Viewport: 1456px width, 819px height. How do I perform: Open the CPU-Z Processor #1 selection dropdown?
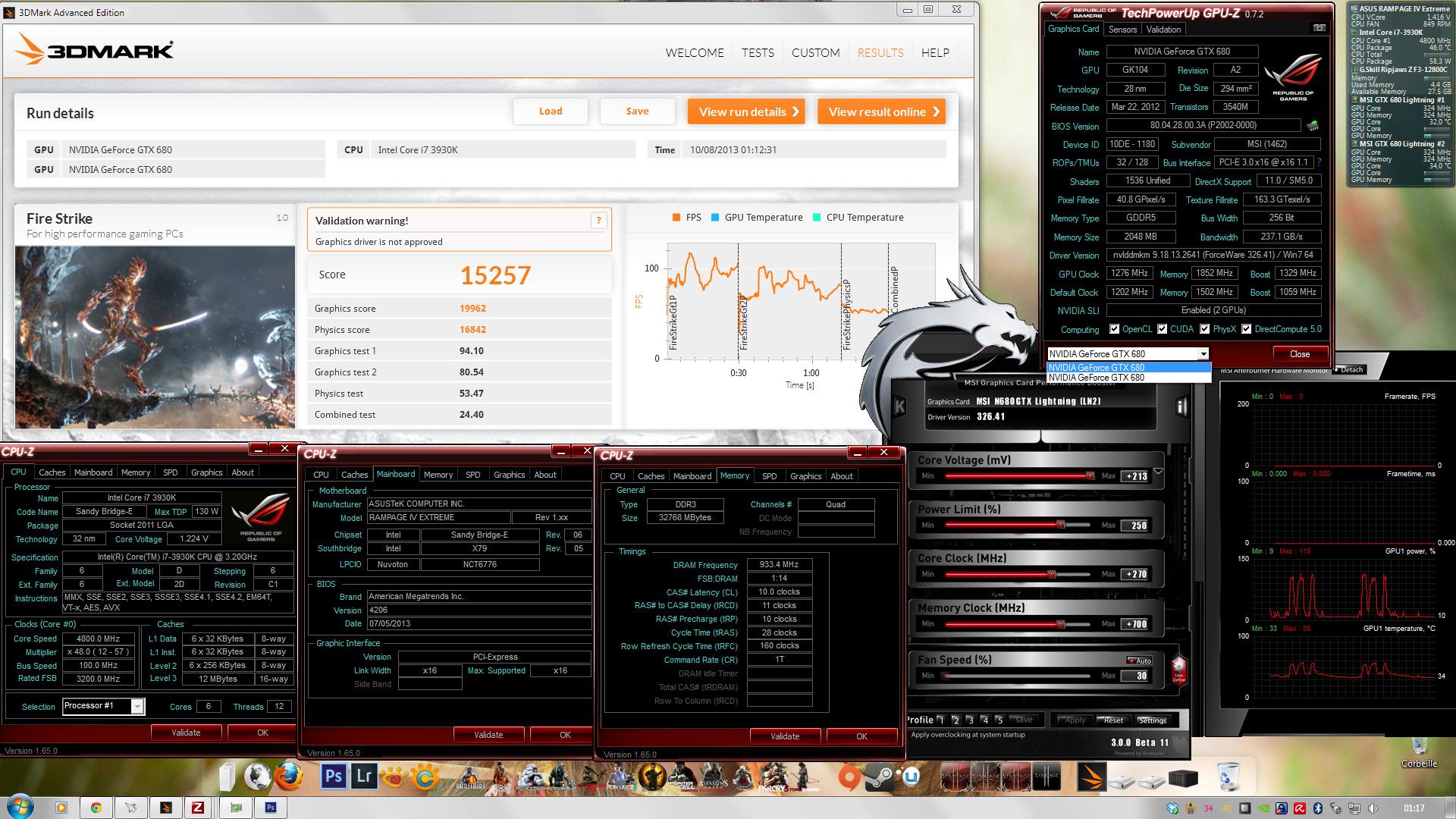point(137,706)
